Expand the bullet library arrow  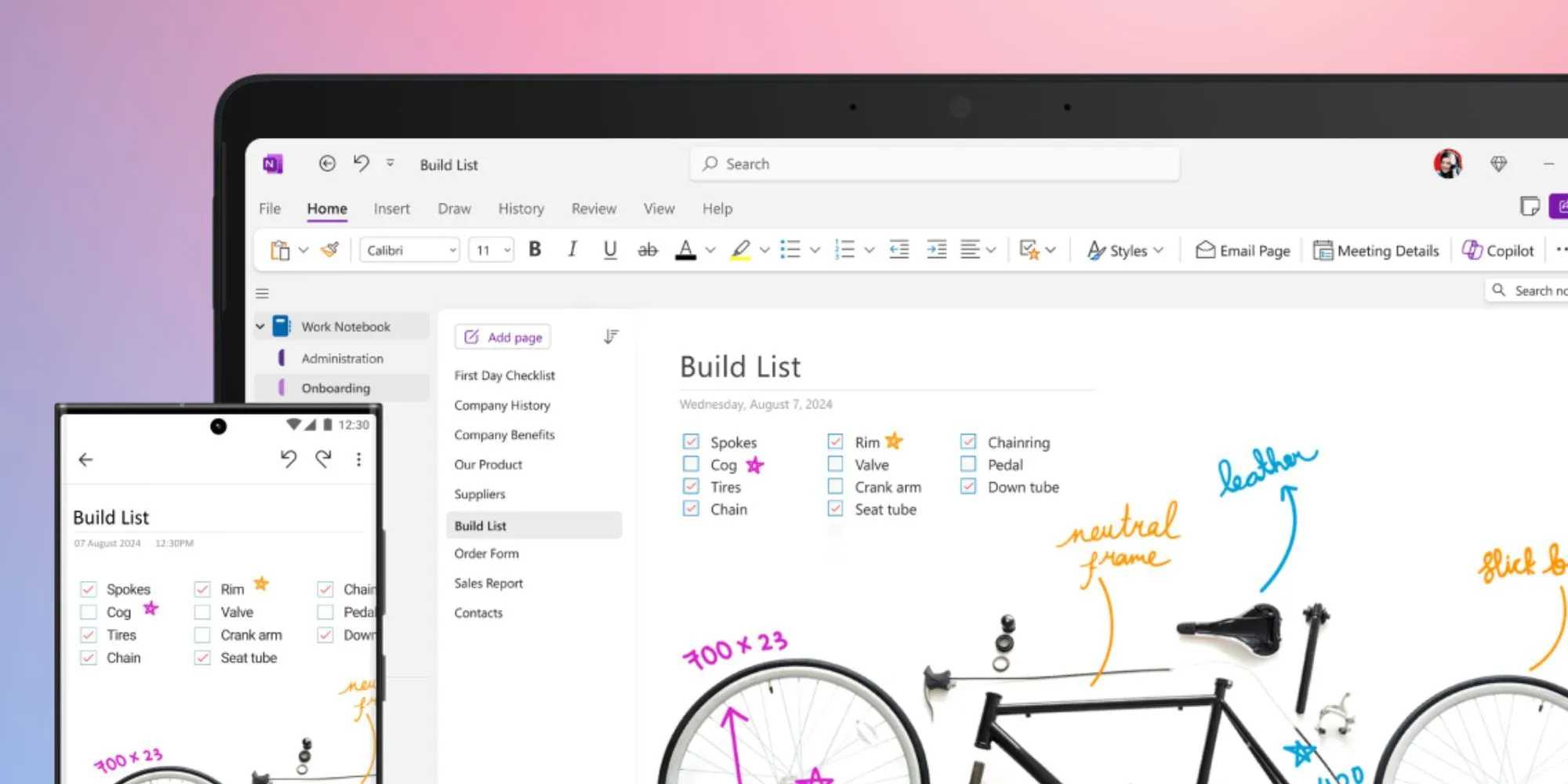click(815, 250)
